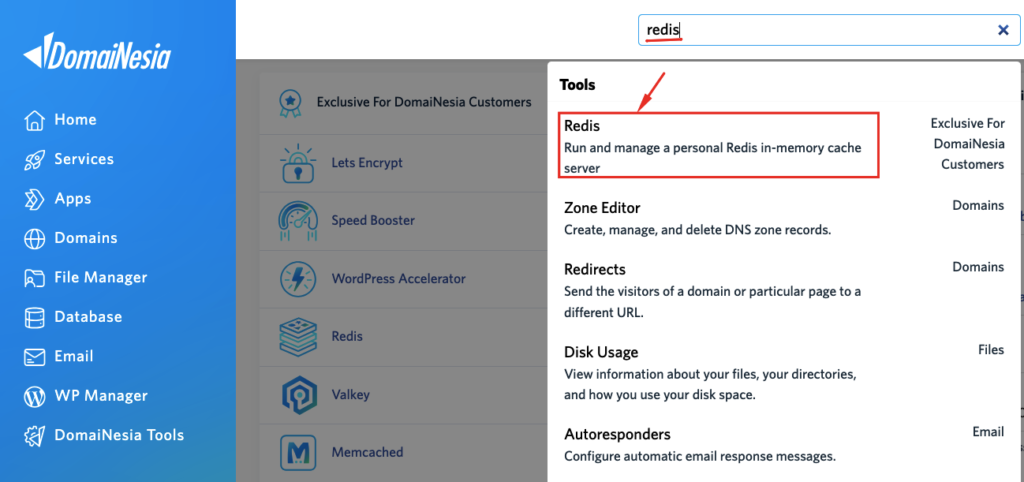Click the Domains category label beside Zone Editor
Image resolution: width=1024 pixels, height=482 pixels.
(x=978, y=206)
